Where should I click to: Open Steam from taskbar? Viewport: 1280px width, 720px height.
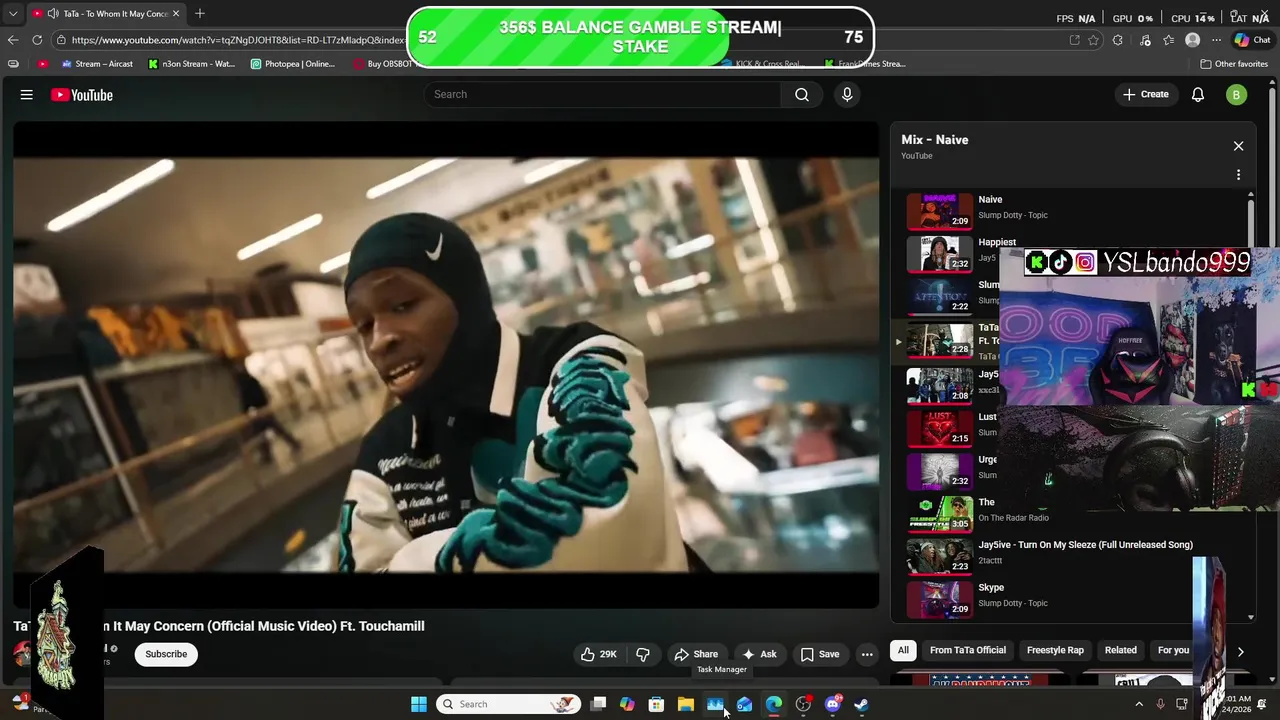(x=862, y=704)
